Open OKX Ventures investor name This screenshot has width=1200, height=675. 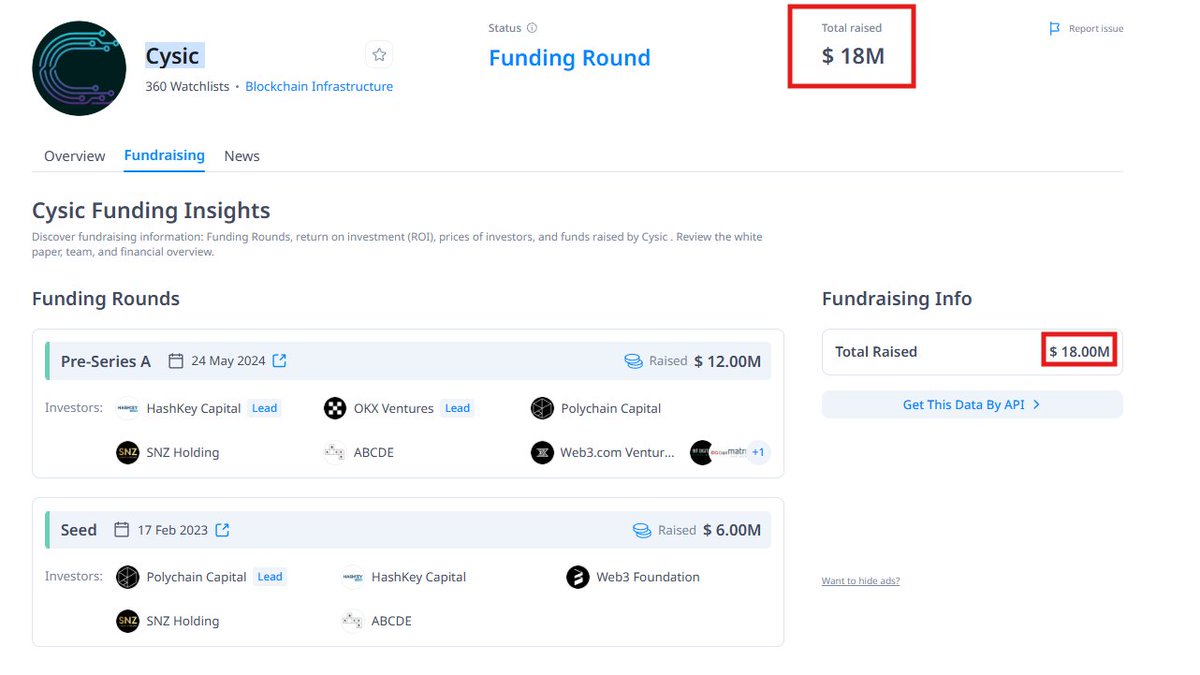[394, 408]
